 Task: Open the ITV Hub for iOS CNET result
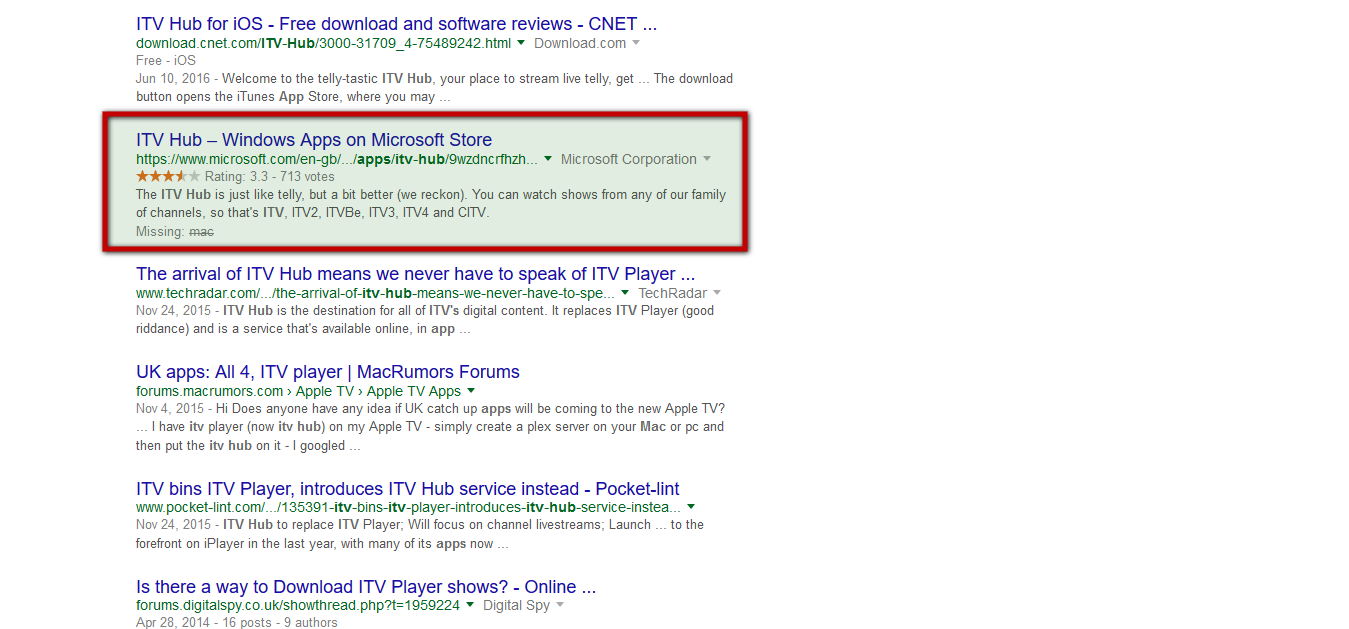396,24
